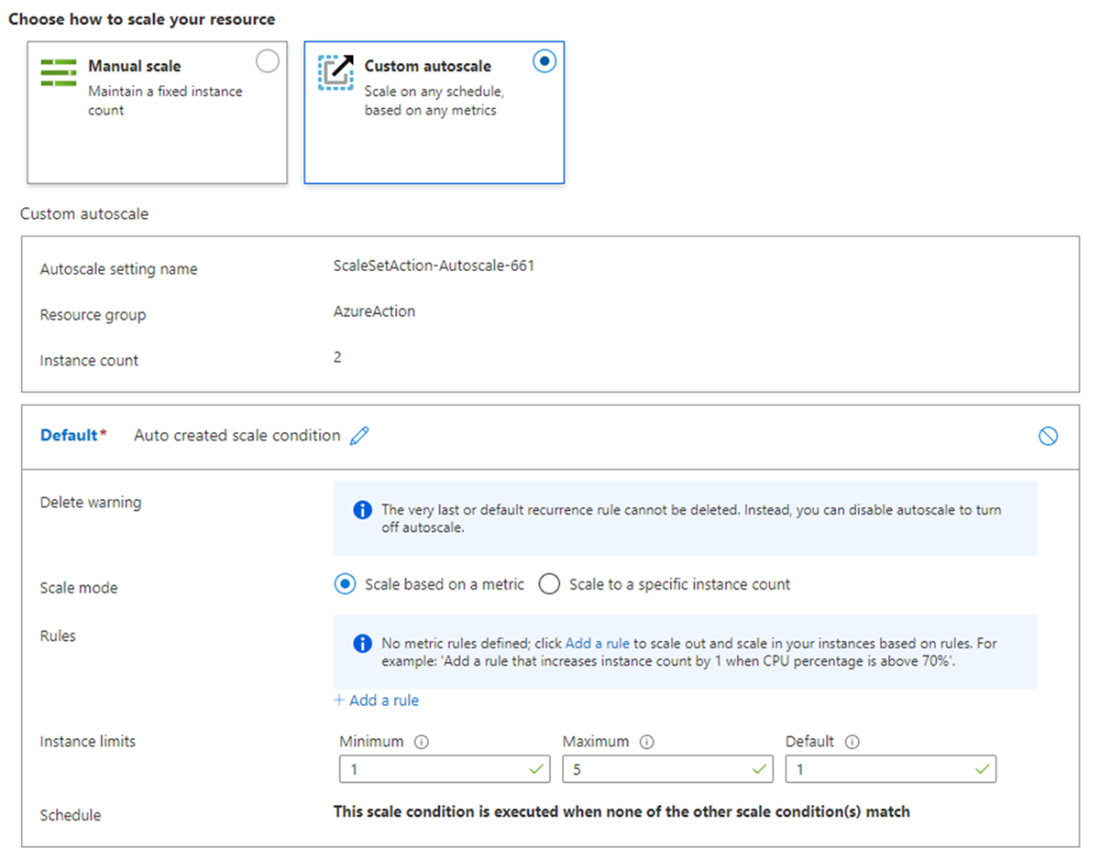Click the Maximum instance limit field
Screen dimensions: 1100x858
655,769
